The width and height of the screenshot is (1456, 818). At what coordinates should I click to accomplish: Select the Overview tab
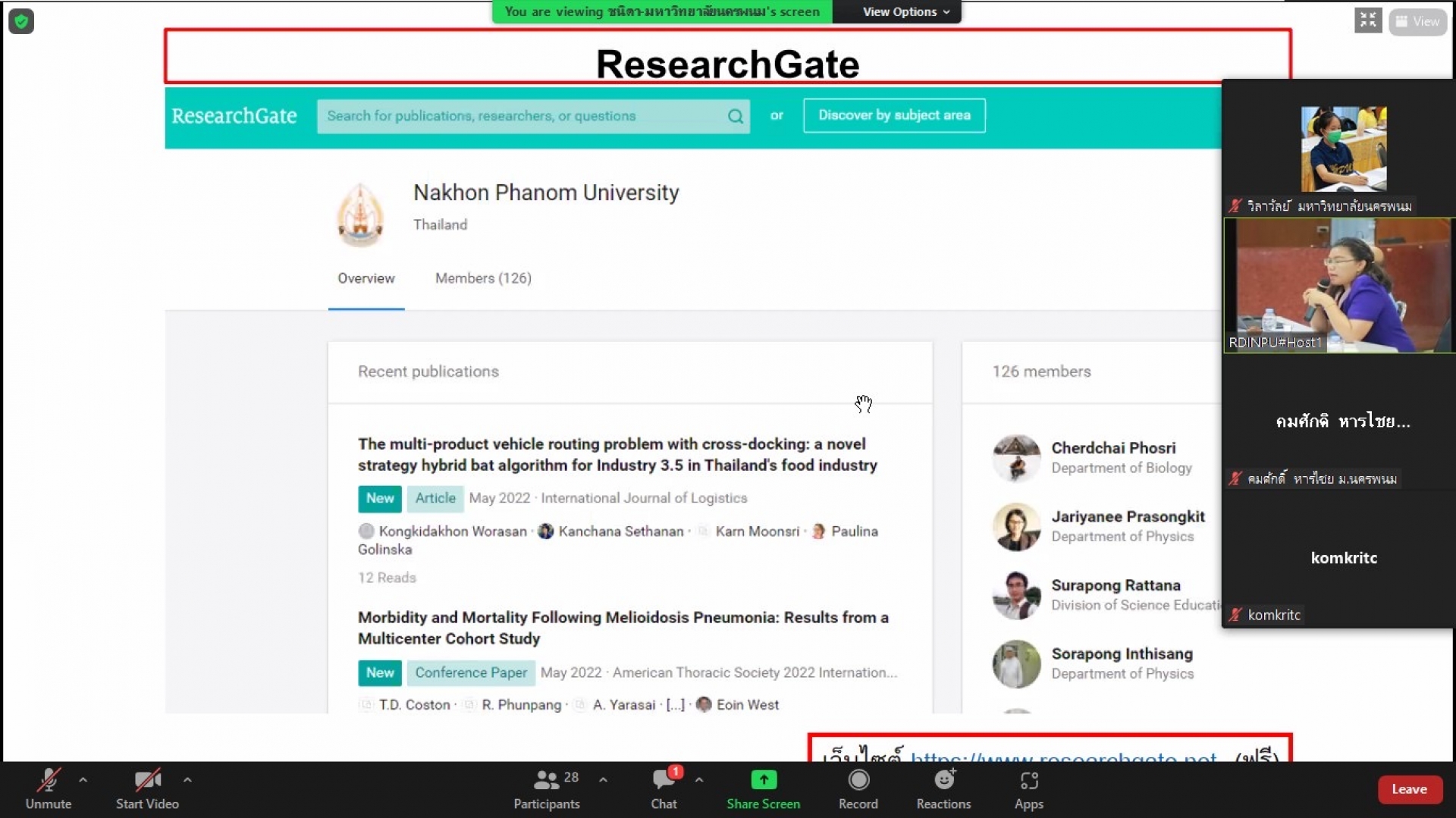[x=366, y=278]
